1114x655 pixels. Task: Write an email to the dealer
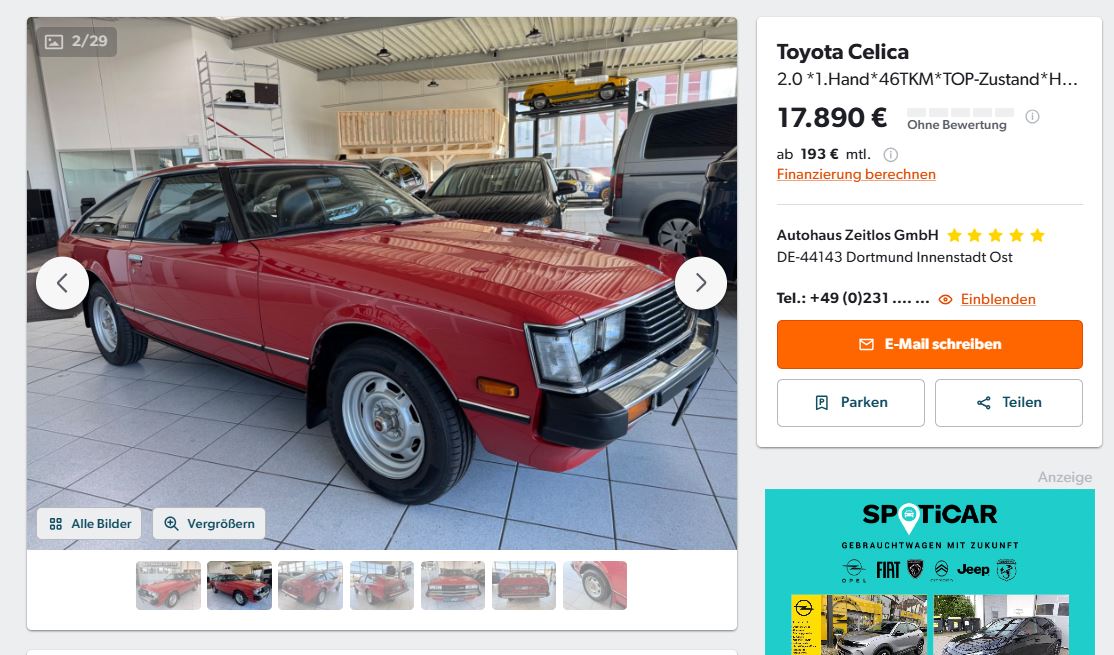[929, 345]
